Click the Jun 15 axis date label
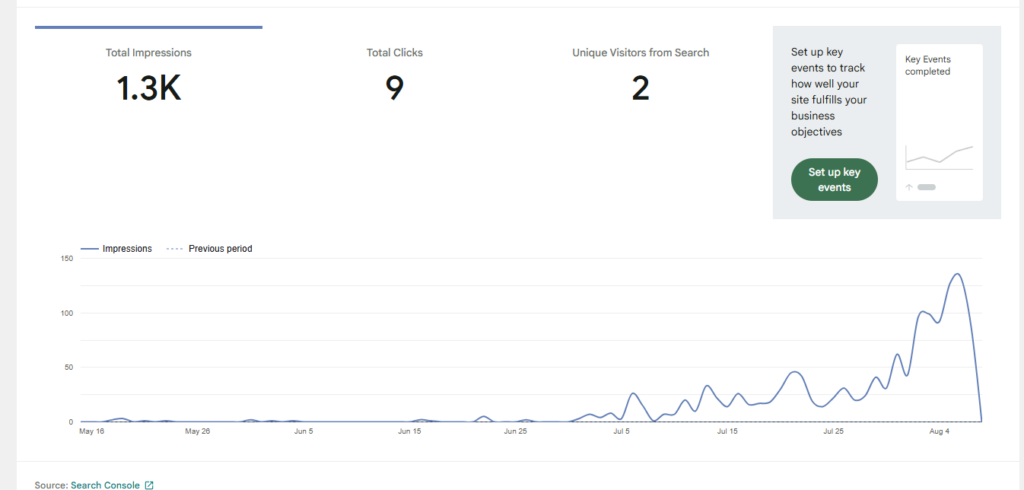 tap(409, 432)
